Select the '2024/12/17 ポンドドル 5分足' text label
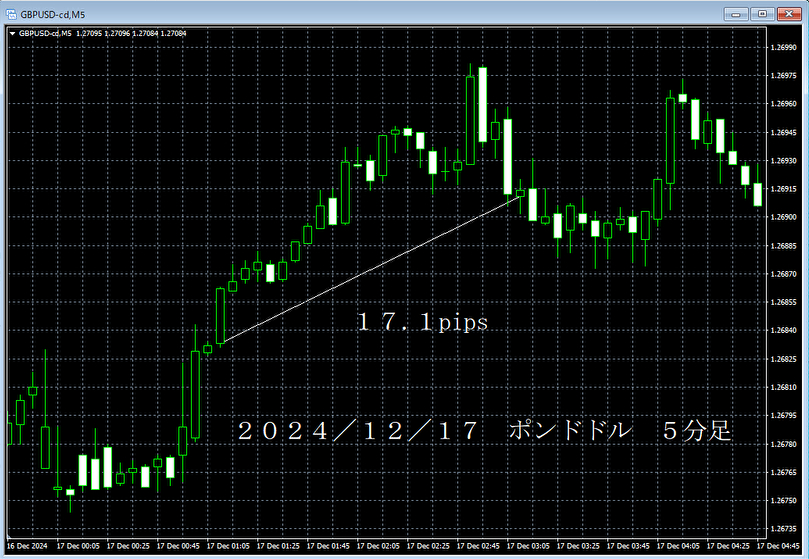 tap(484, 430)
